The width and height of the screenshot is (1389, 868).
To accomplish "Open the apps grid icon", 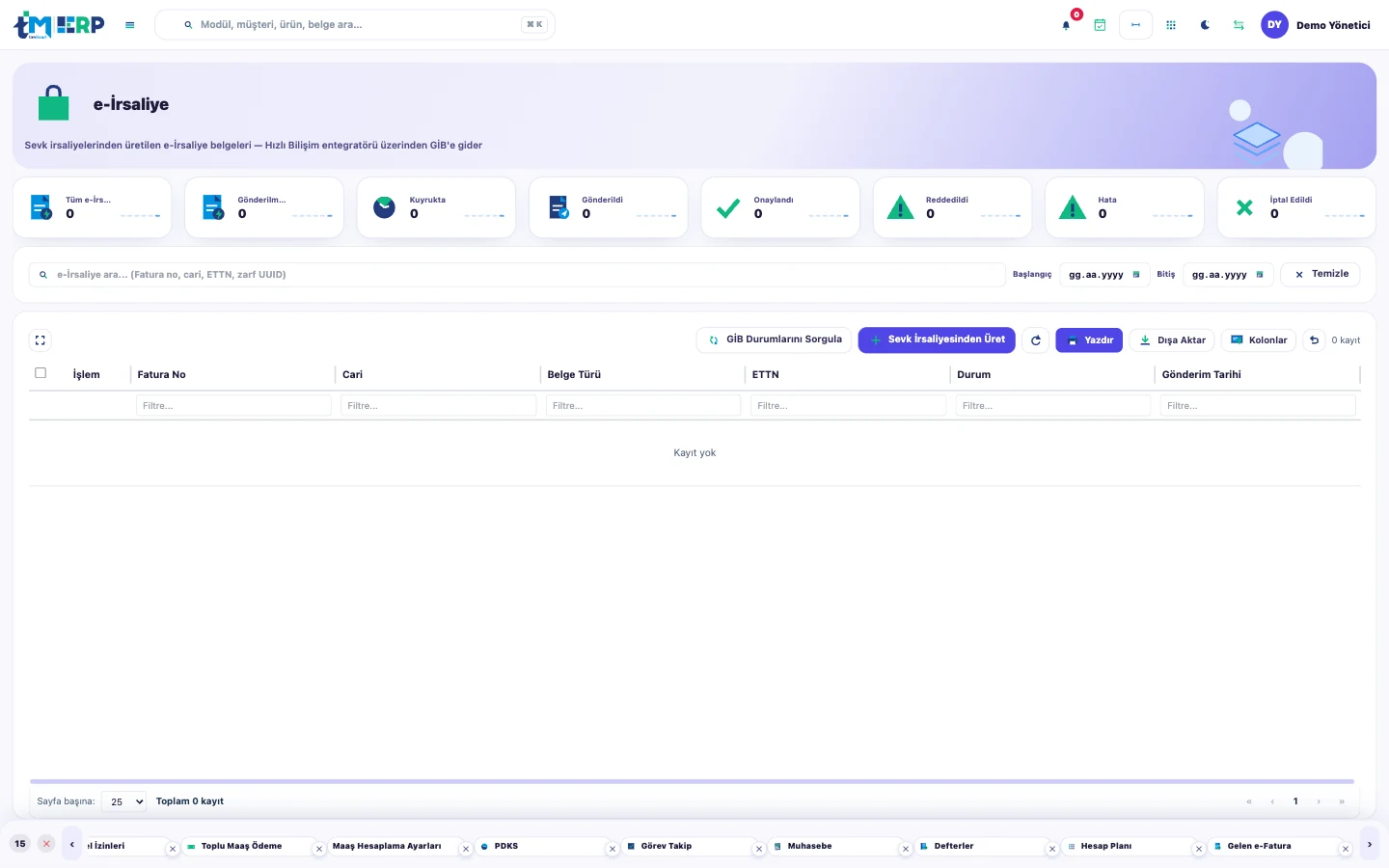I will tap(1171, 25).
